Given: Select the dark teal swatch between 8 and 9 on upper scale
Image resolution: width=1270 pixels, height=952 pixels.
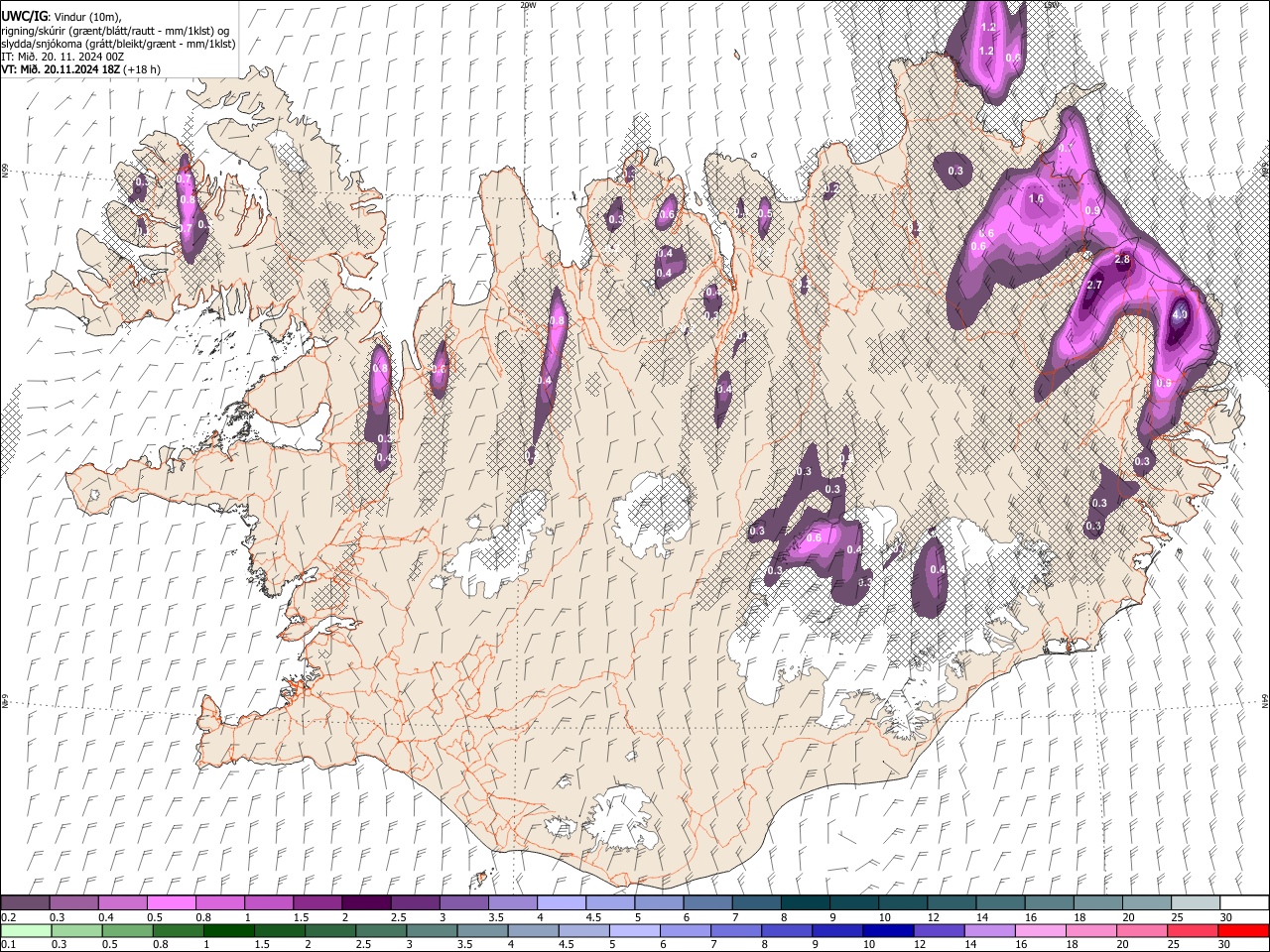Looking at the screenshot, I should tap(805, 902).
